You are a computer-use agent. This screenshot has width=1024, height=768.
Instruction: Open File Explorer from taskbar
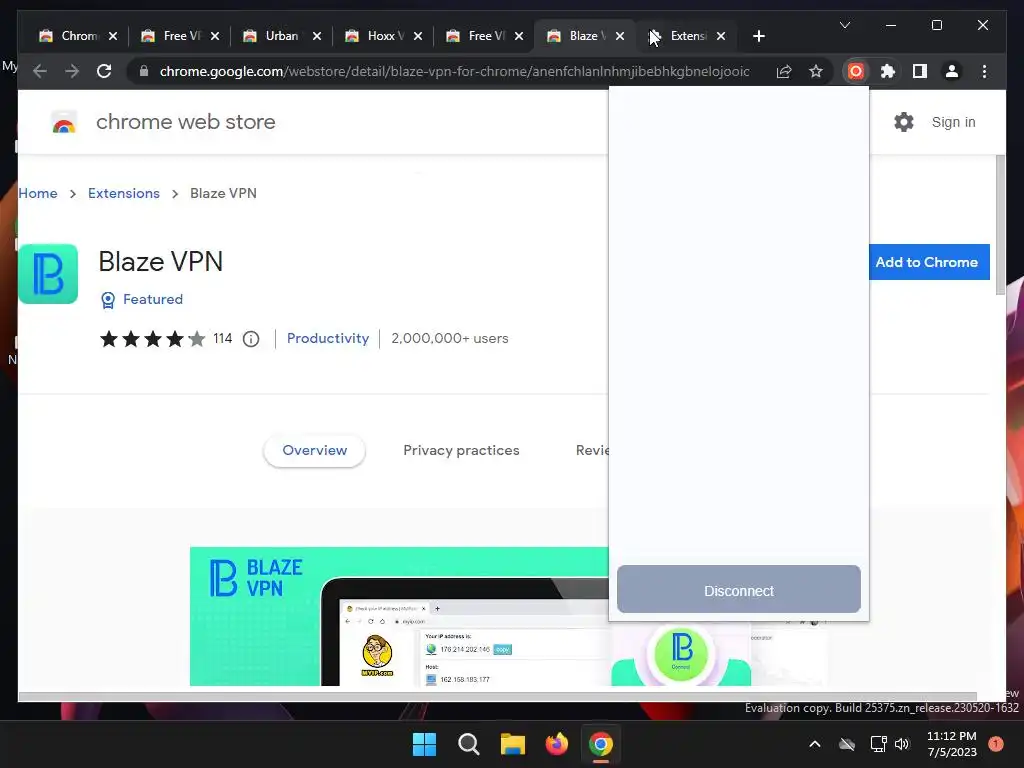(x=513, y=744)
